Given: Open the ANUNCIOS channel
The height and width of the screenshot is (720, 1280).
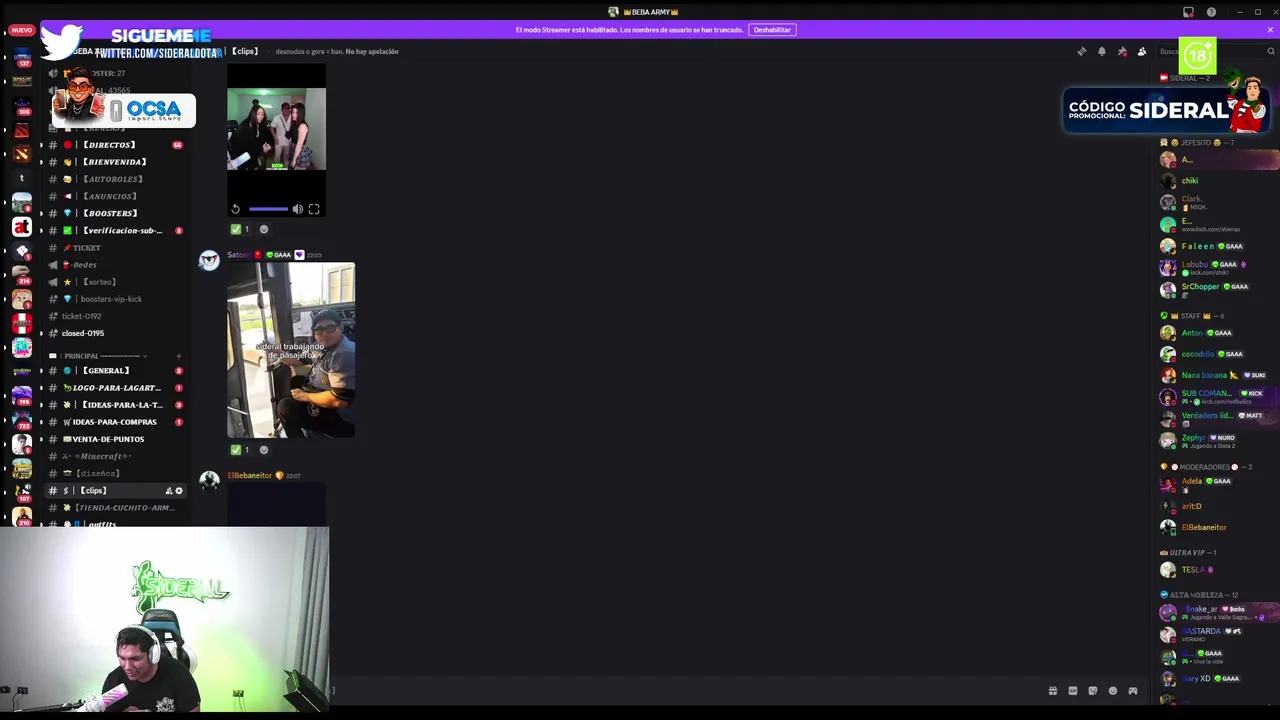Looking at the screenshot, I should click(x=116, y=196).
